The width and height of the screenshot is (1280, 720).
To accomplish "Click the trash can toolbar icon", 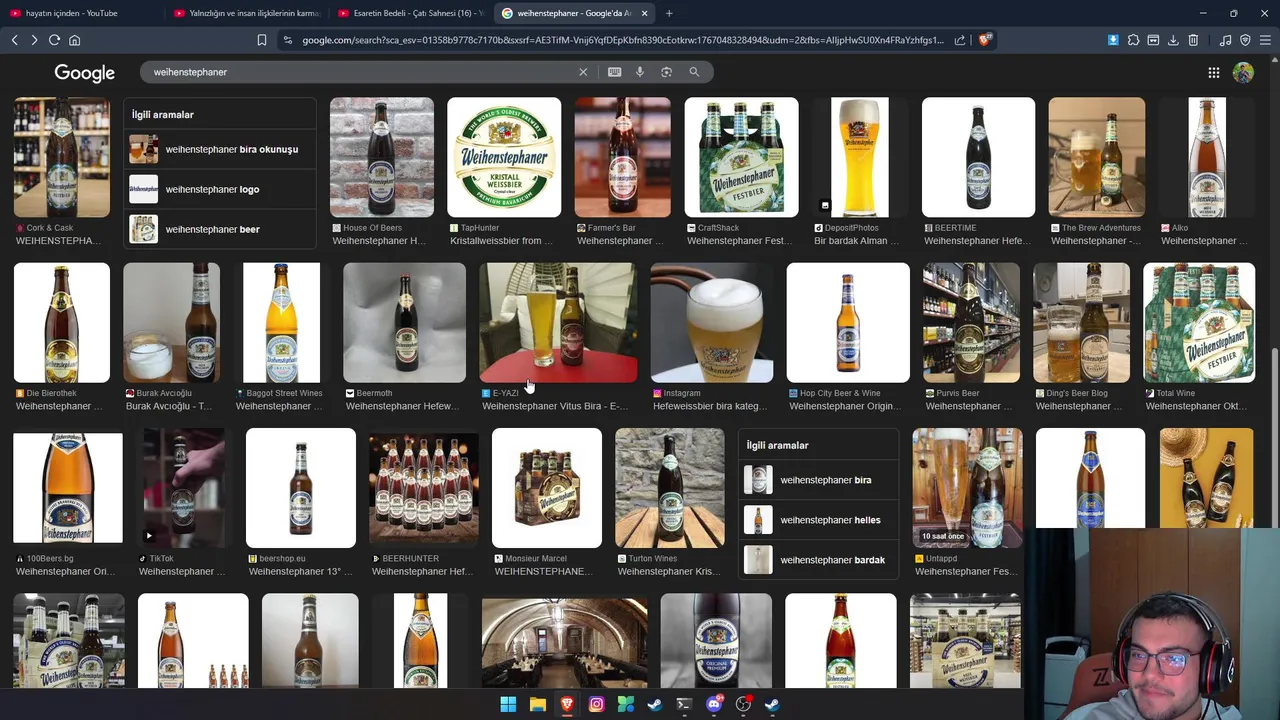I will (x=1193, y=40).
